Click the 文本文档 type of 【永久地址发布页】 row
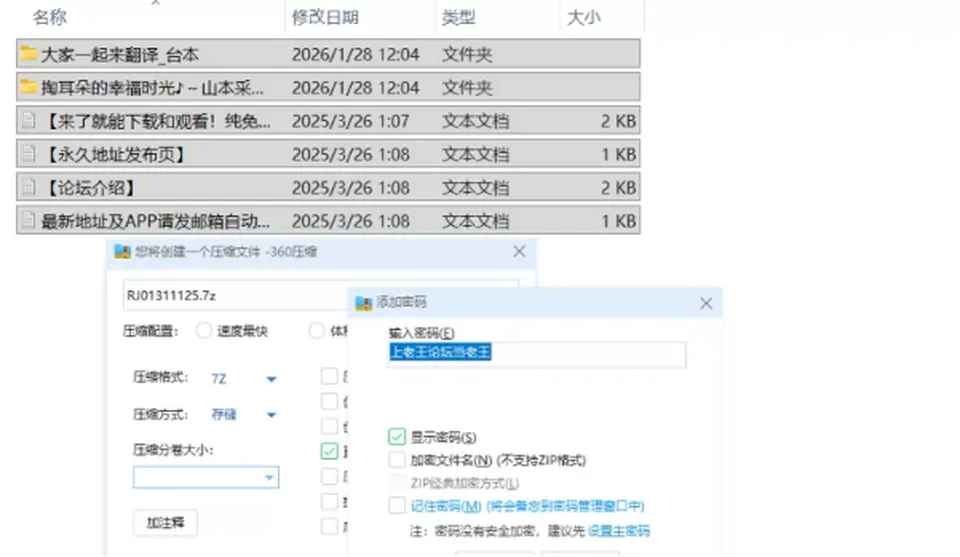The image size is (960, 557). 476,154
